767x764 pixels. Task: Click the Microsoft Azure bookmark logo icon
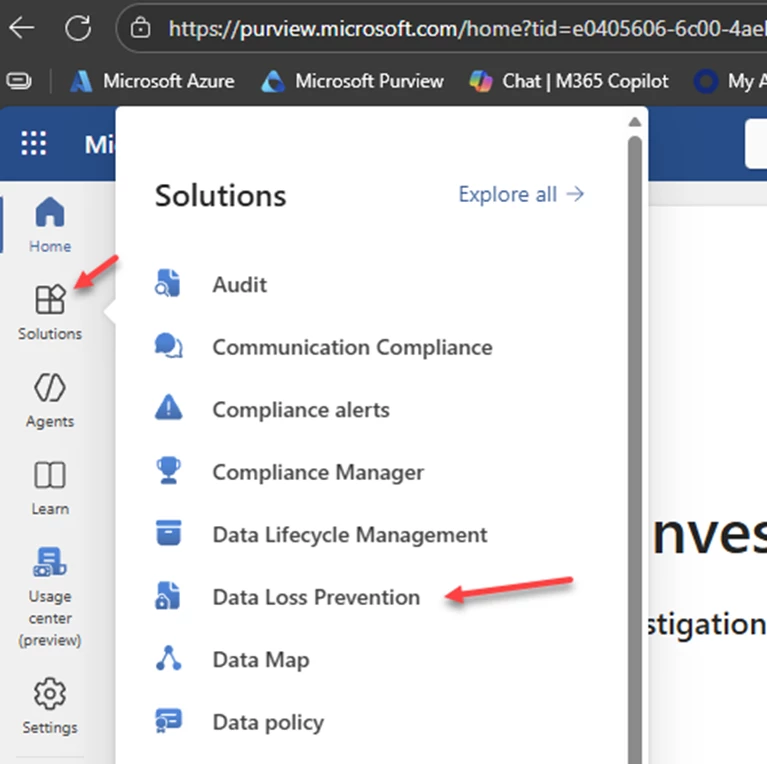click(81, 81)
